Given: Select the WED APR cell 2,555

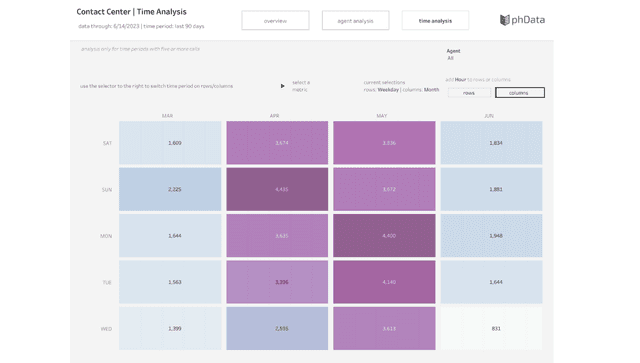Looking at the screenshot, I should coord(277,328).
